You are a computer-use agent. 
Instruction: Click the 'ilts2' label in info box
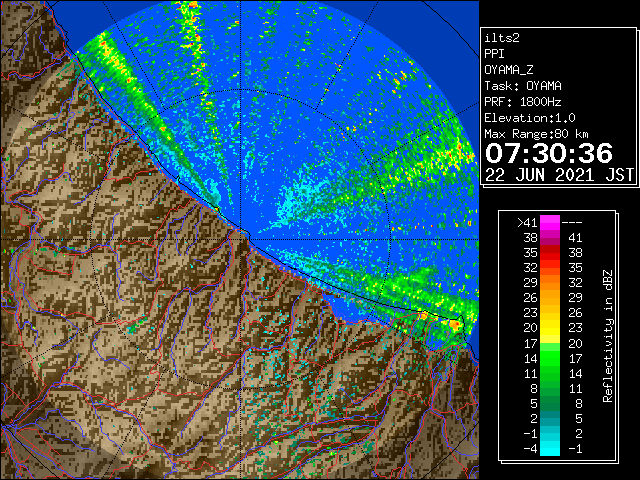[x=502, y=38]
